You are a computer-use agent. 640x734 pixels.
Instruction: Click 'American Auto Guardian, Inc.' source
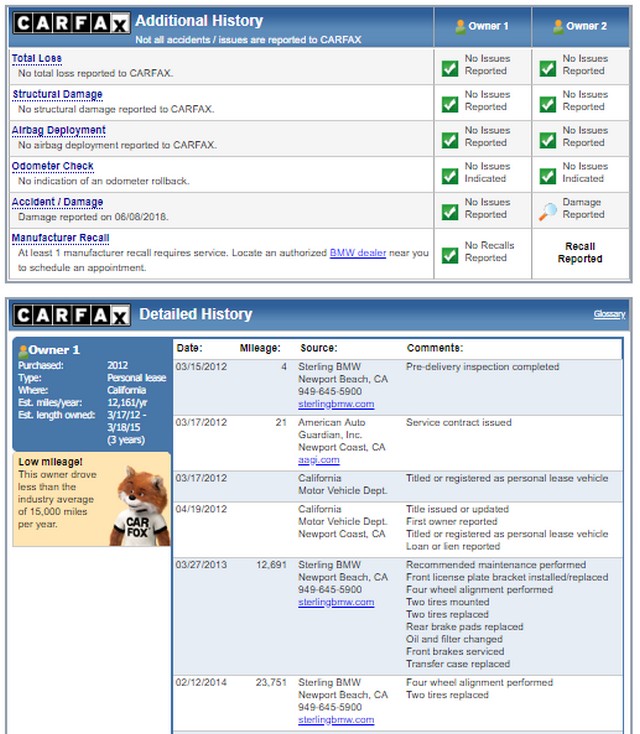331,428
